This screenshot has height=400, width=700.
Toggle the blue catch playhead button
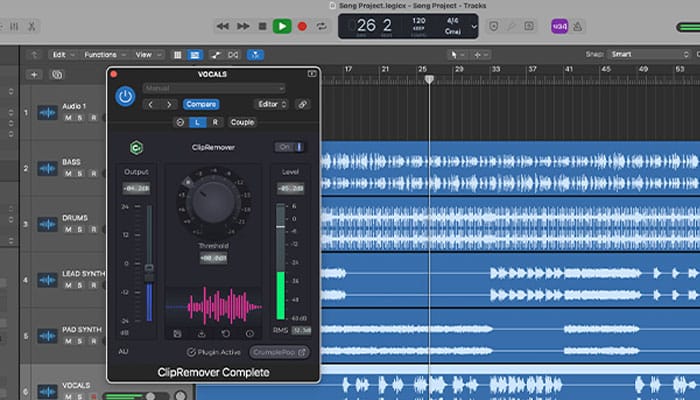tap(255, 54)
